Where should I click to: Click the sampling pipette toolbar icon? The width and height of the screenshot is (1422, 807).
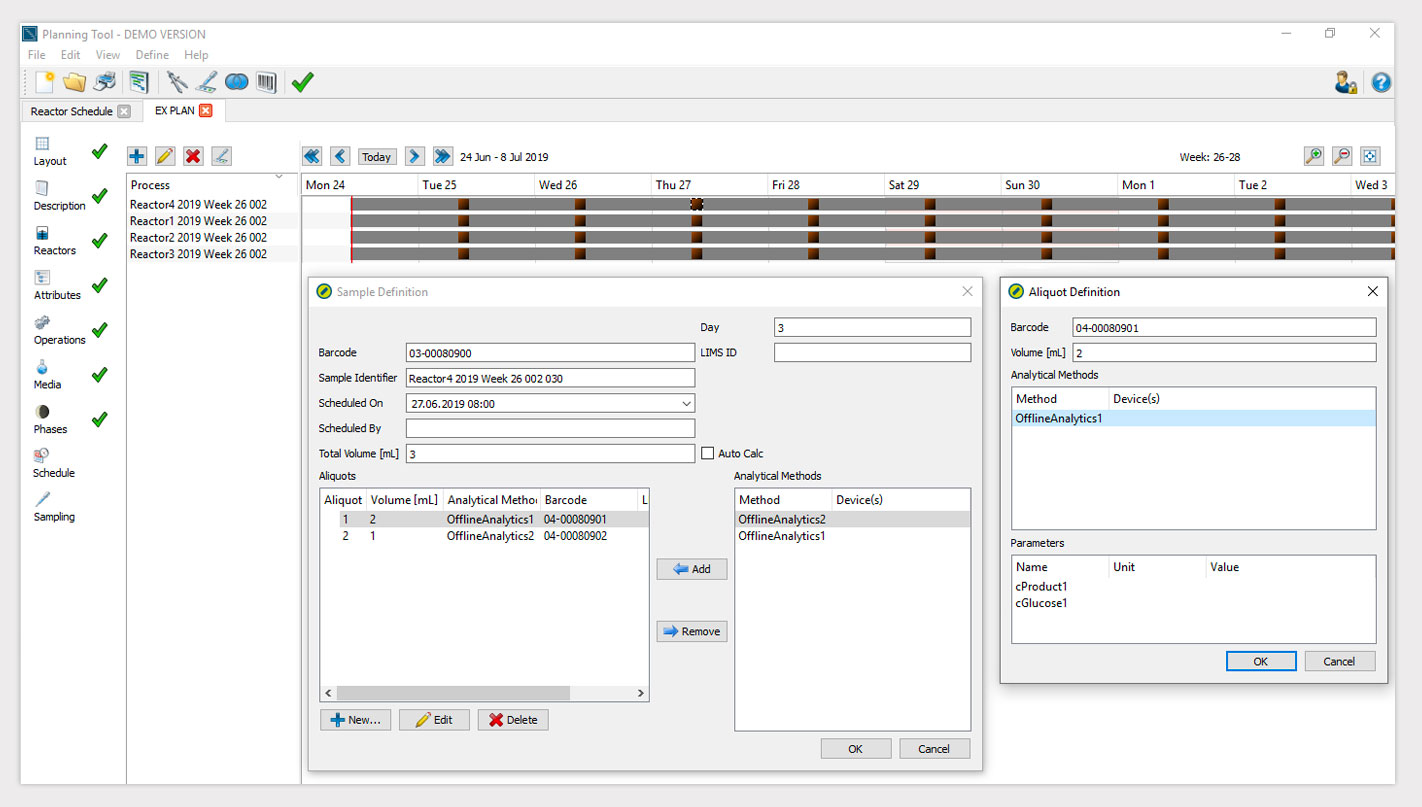tap(206, 82)
